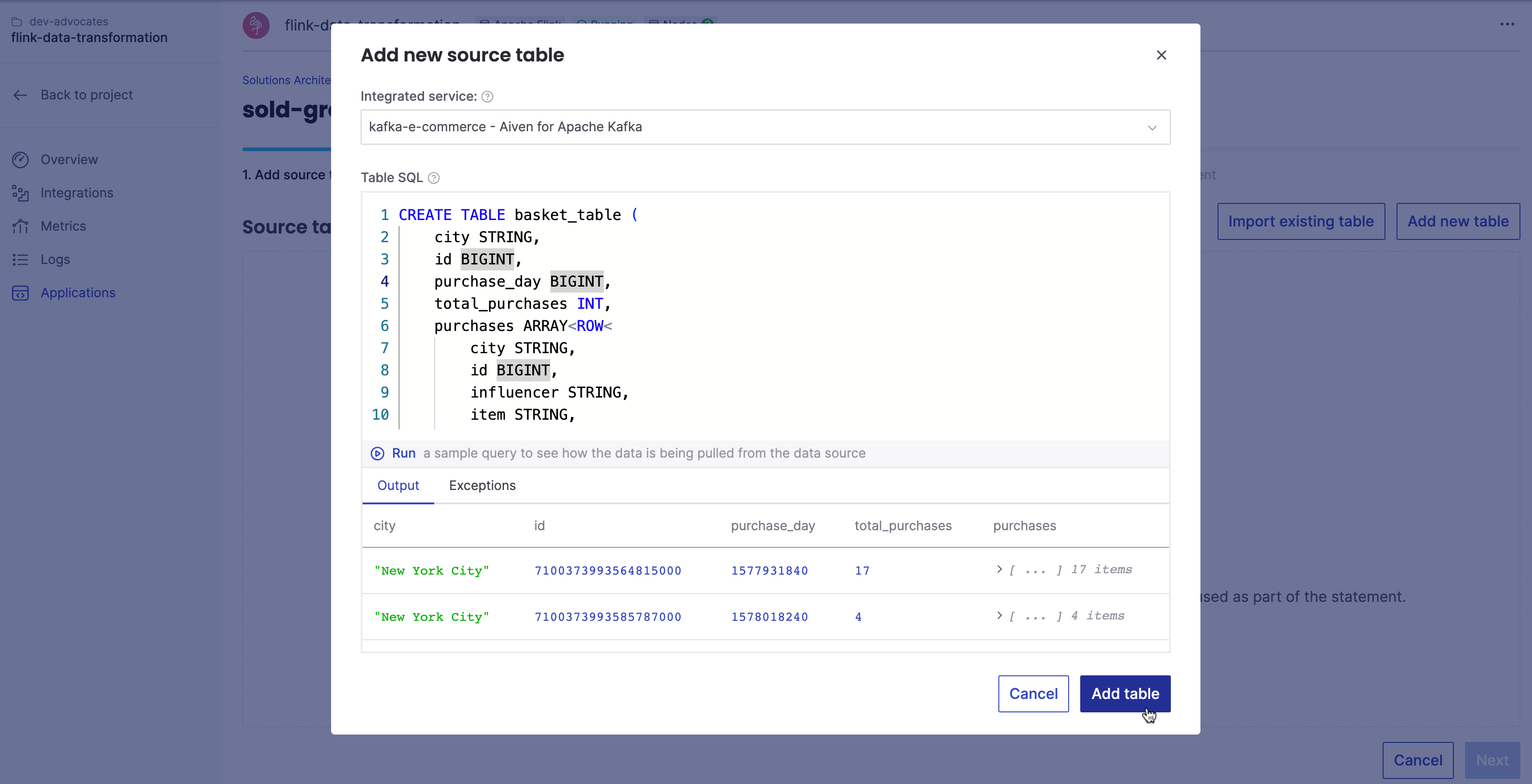Open the Logs view
Image resolution: width=1532 pixels, height=784 pixels.
(x=55, y=259)
